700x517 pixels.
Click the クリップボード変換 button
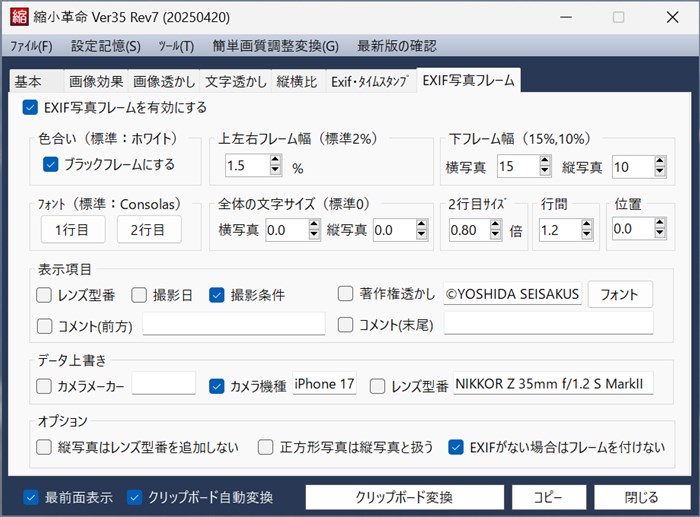[x=404, y=497]
